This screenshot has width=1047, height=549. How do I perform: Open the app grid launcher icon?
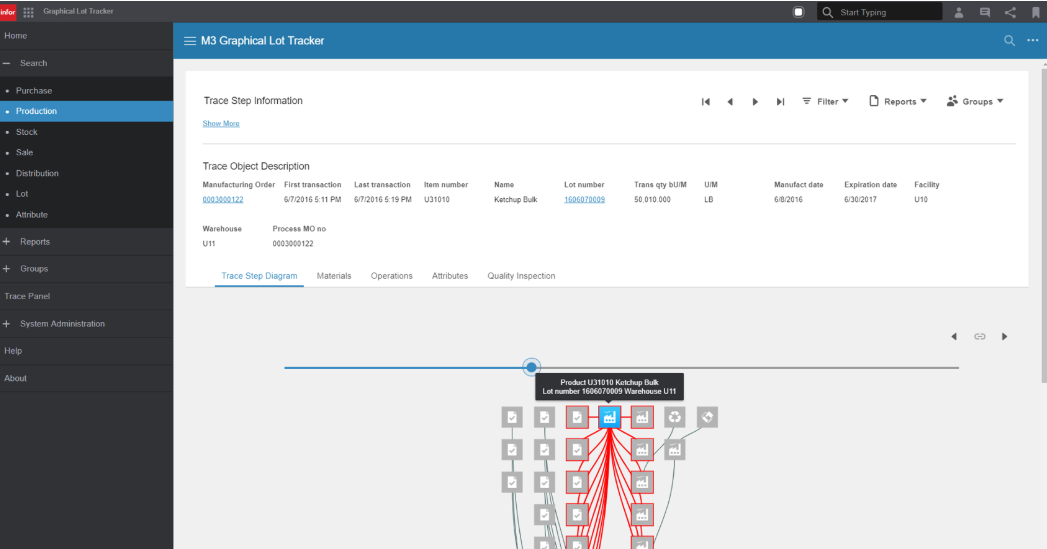[x=28, y=12]
